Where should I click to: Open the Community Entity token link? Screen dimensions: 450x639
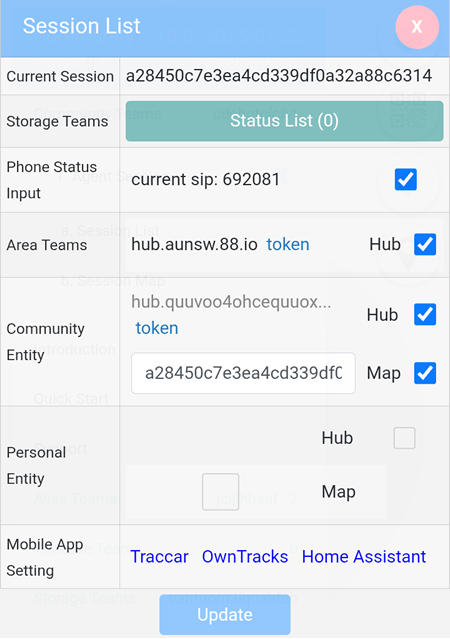coord(157,328)
